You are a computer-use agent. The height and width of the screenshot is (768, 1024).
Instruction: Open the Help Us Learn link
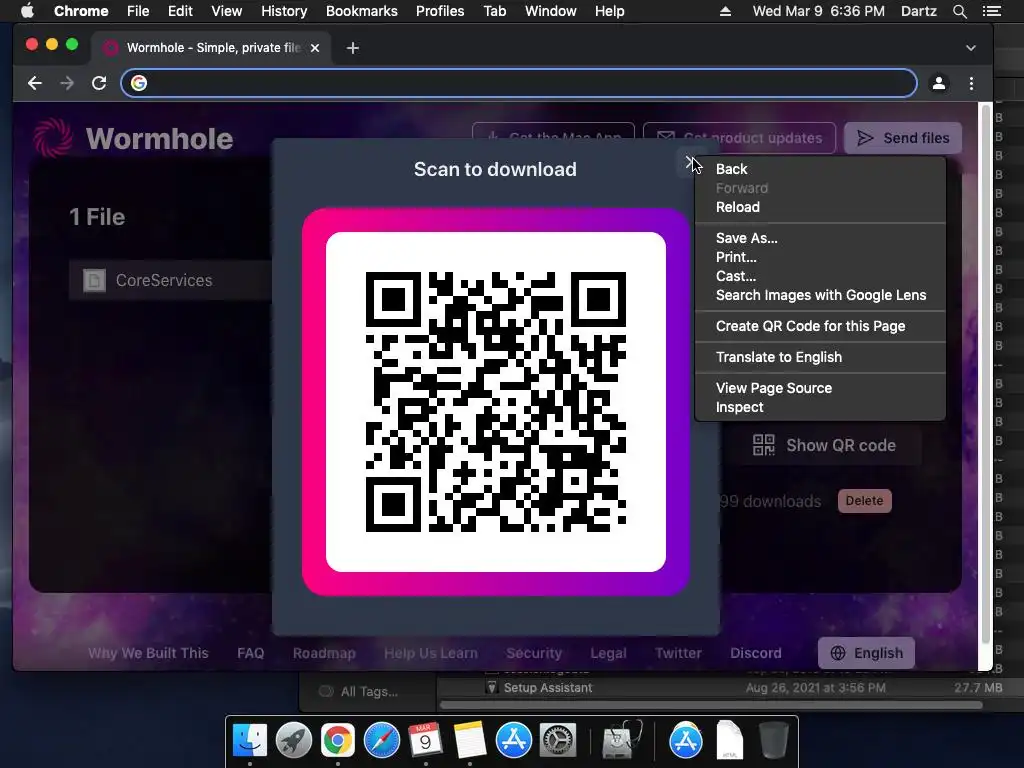click(x=430, y=653)
